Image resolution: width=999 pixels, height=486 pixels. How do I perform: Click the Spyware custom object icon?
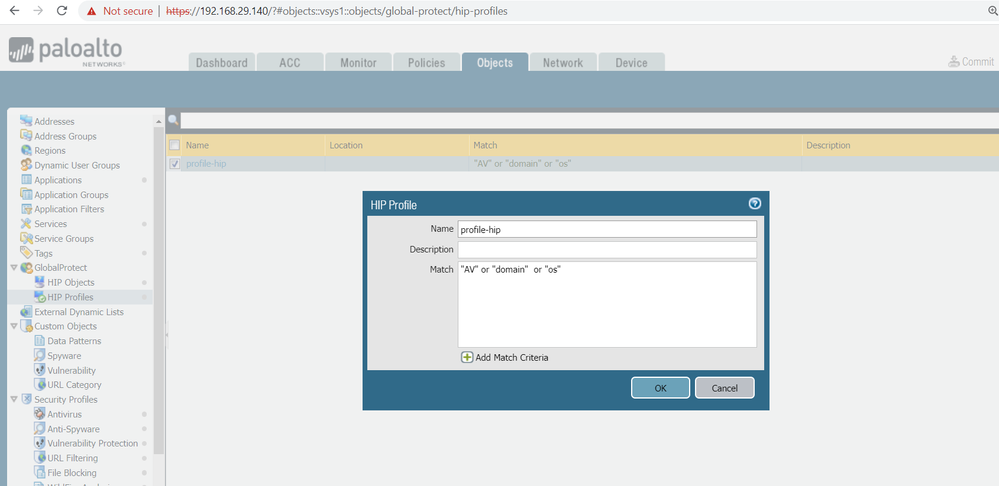[x=40, y=355]
